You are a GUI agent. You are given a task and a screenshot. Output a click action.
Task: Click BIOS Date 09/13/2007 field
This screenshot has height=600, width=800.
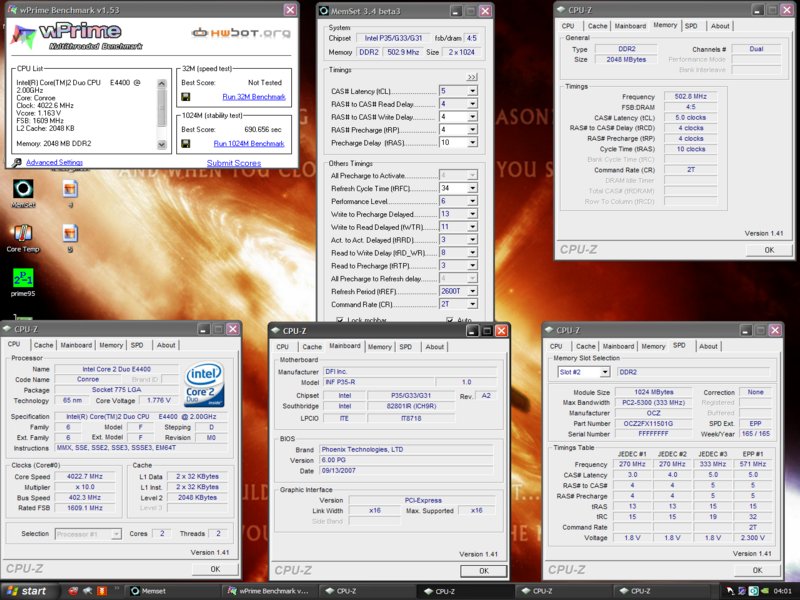point(406,470)
